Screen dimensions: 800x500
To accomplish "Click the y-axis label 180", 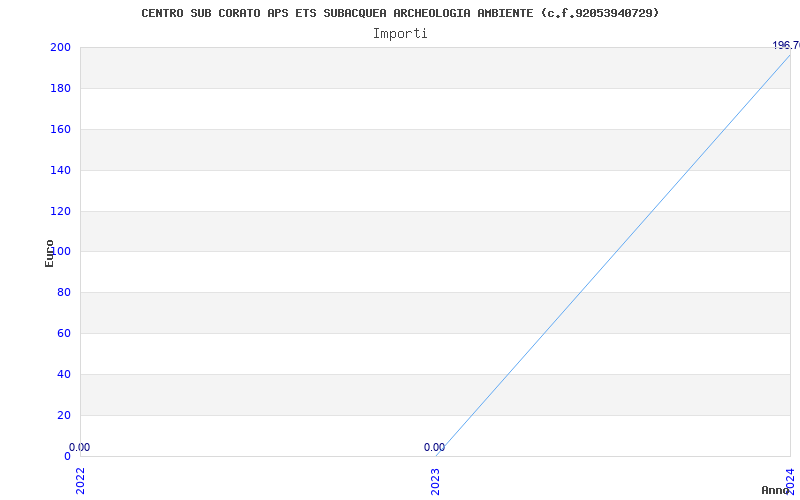I will (x=60, y=88).
